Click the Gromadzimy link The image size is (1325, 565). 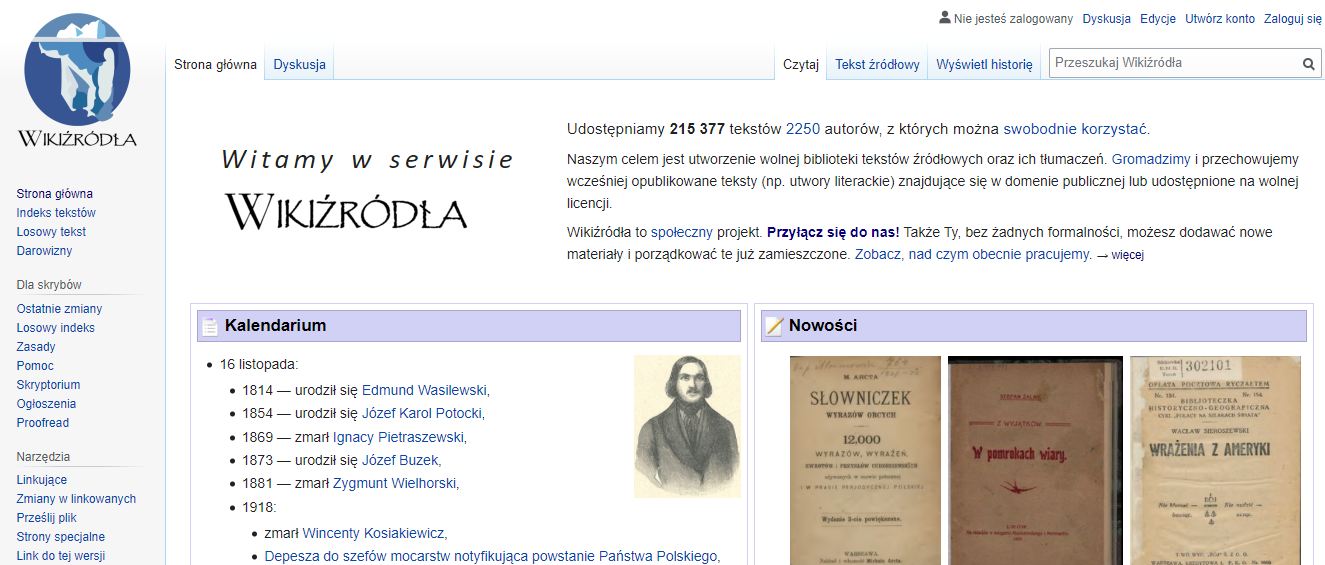pyautogui.click(x=1151, y=159)
